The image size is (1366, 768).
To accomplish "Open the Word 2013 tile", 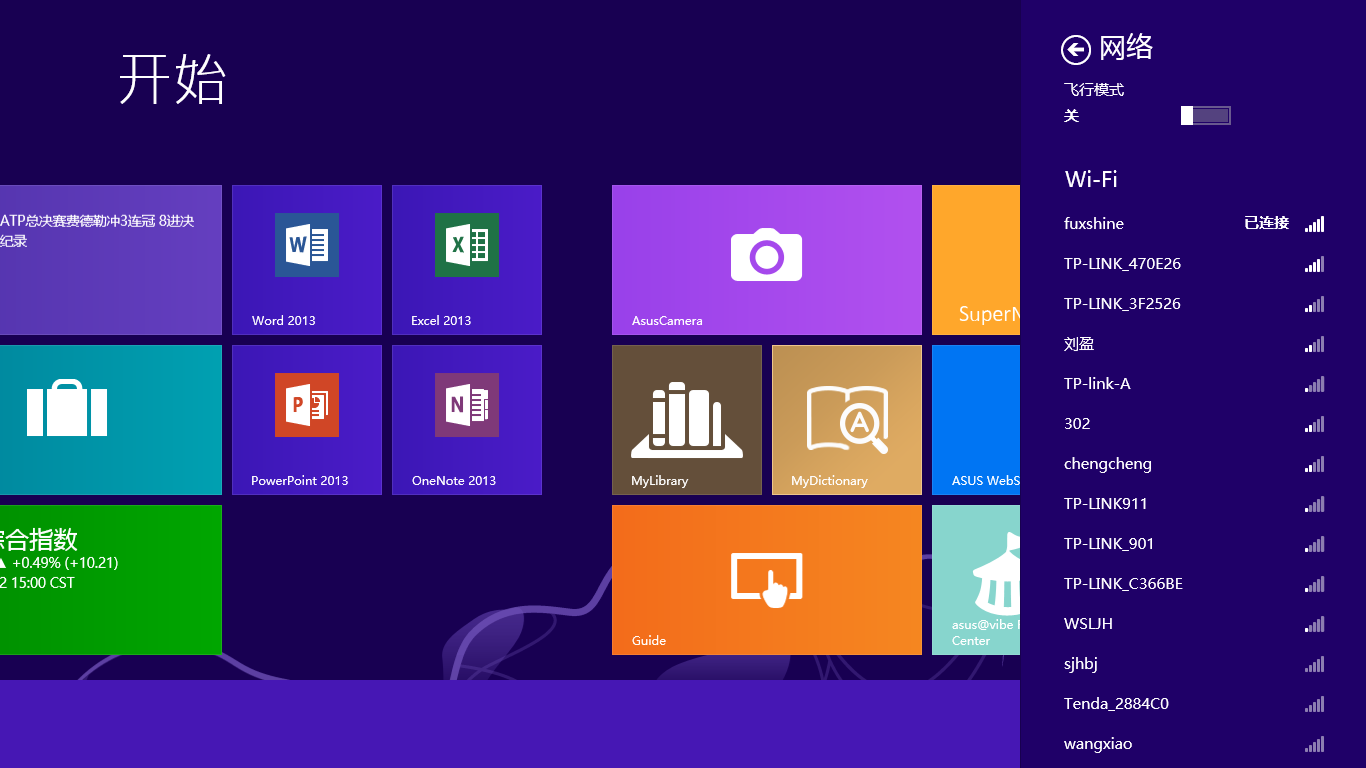I will coord(306,259).
